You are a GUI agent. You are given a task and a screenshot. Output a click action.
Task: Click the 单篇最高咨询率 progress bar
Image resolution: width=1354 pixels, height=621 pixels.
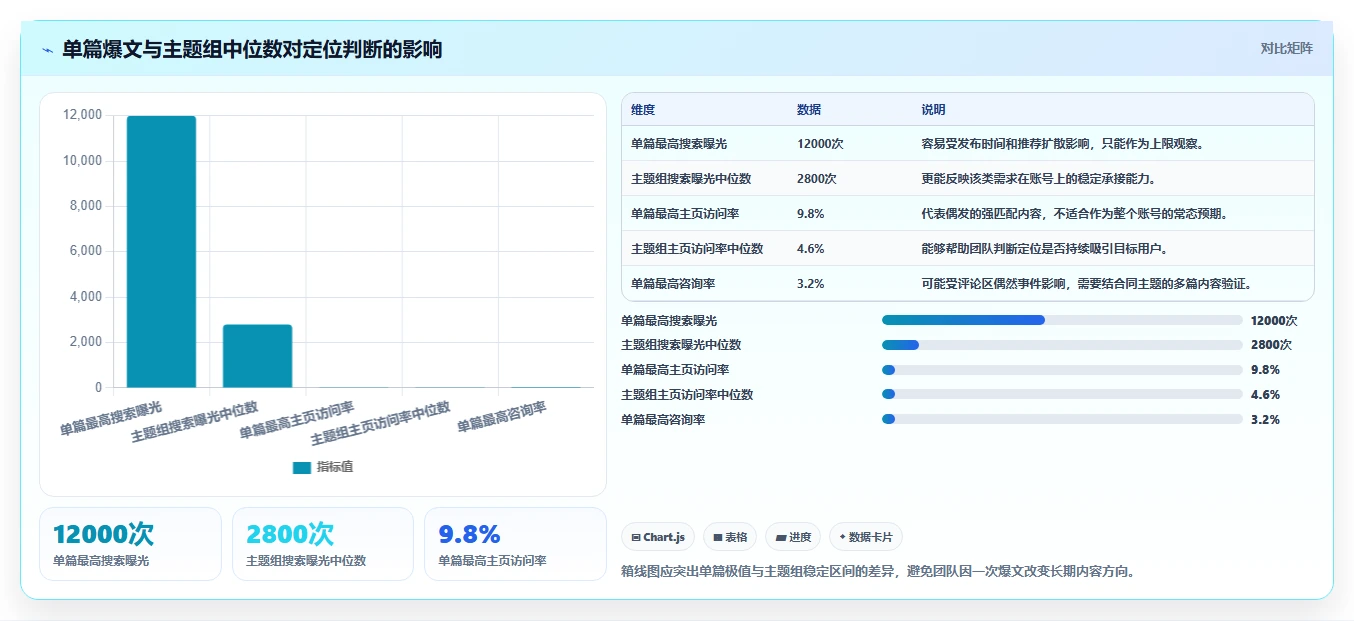[1062, 420]
